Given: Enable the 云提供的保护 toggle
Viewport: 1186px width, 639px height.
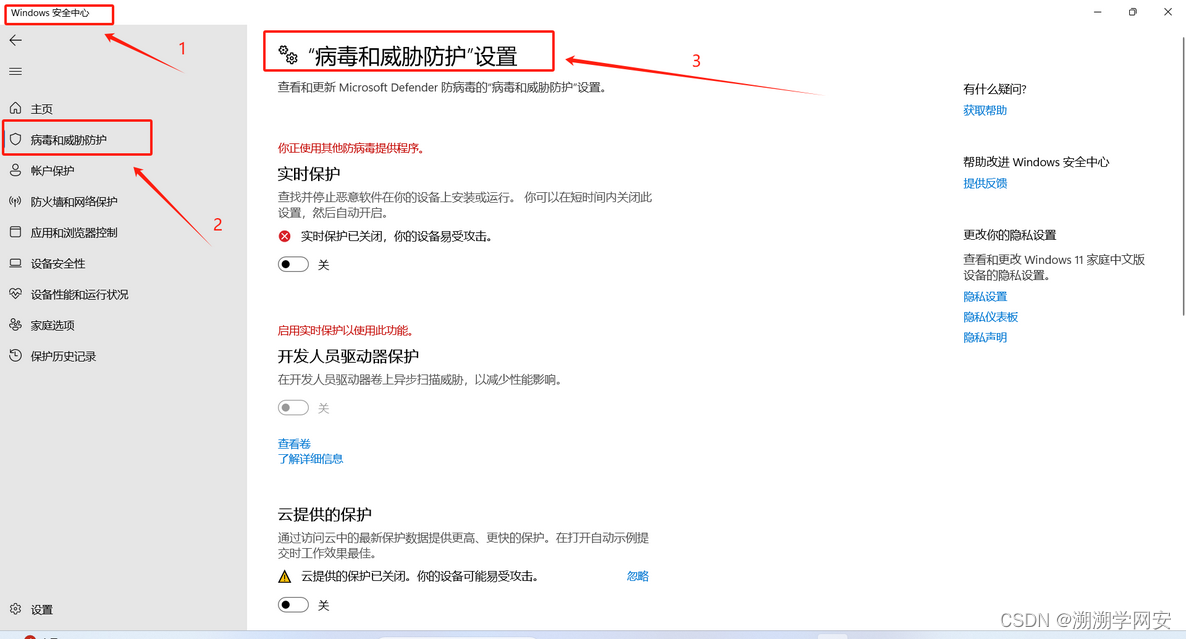Looking at the screenshot, I should (x=293, y=605).
